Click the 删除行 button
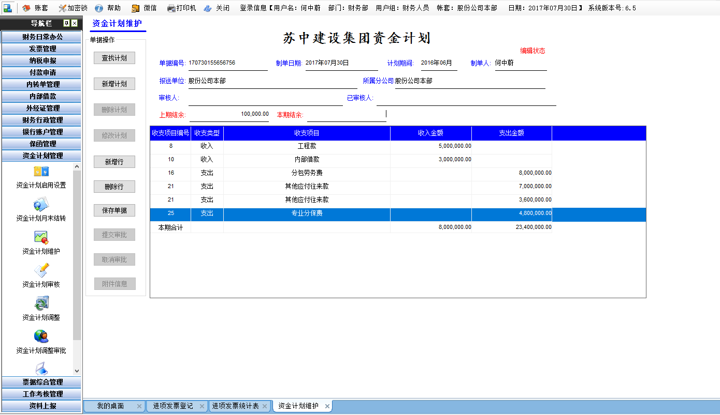720x415 pixels. click(114, 186)
